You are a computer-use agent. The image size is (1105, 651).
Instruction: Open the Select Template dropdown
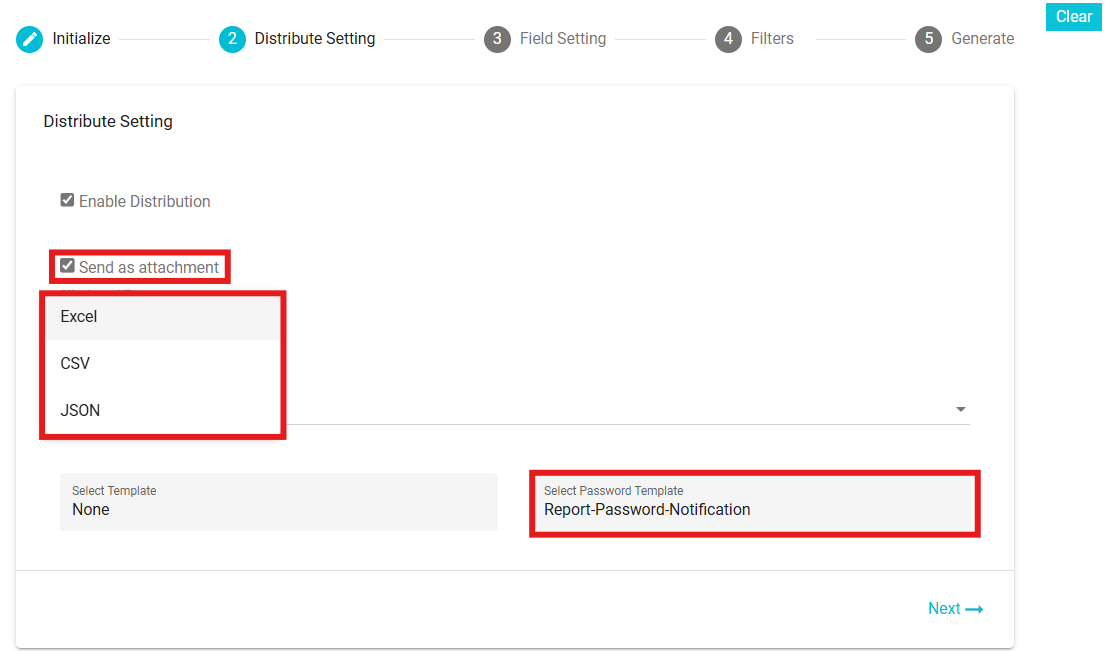pos(279,502)
